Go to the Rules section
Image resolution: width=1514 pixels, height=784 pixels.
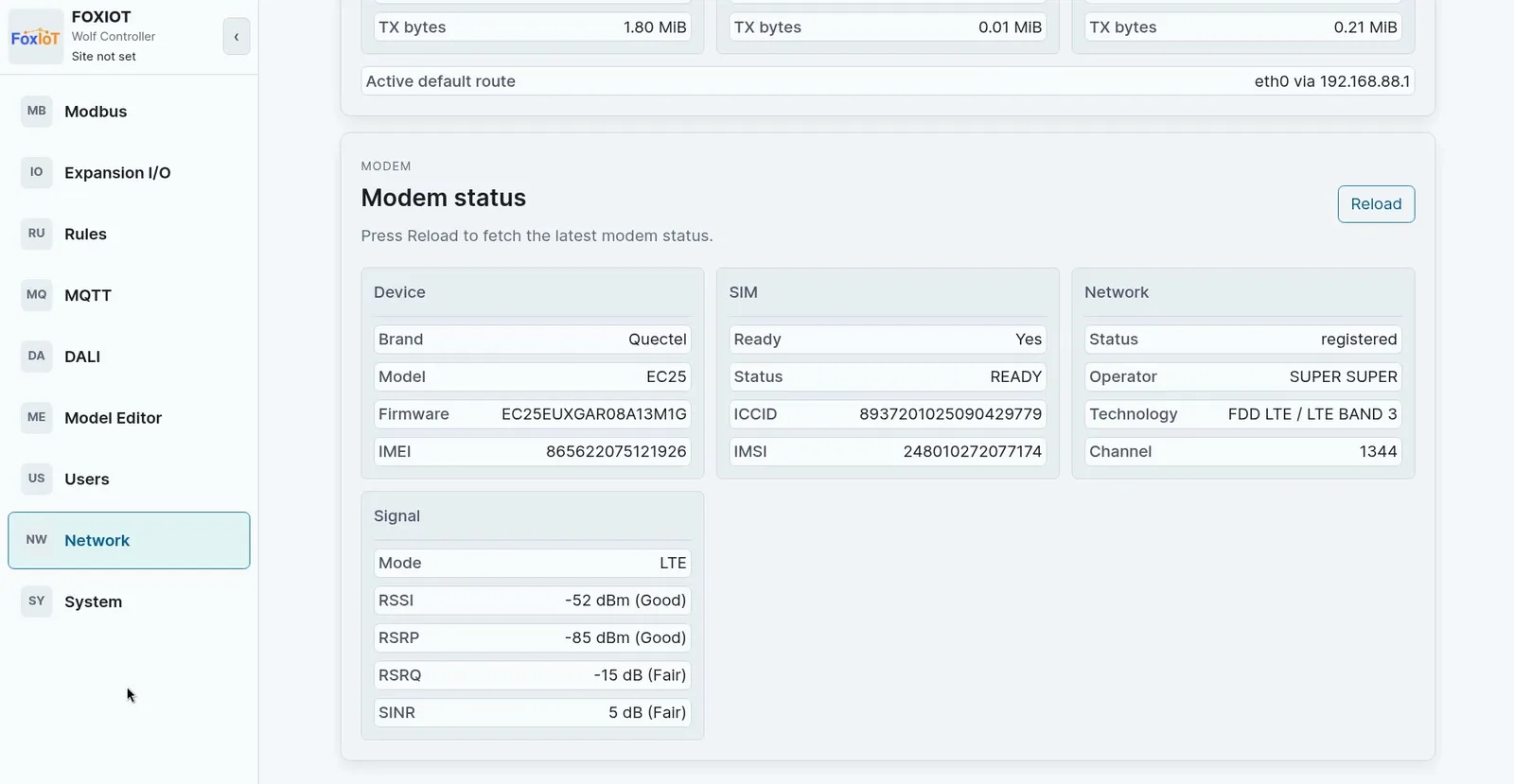(x=129, y=235)
